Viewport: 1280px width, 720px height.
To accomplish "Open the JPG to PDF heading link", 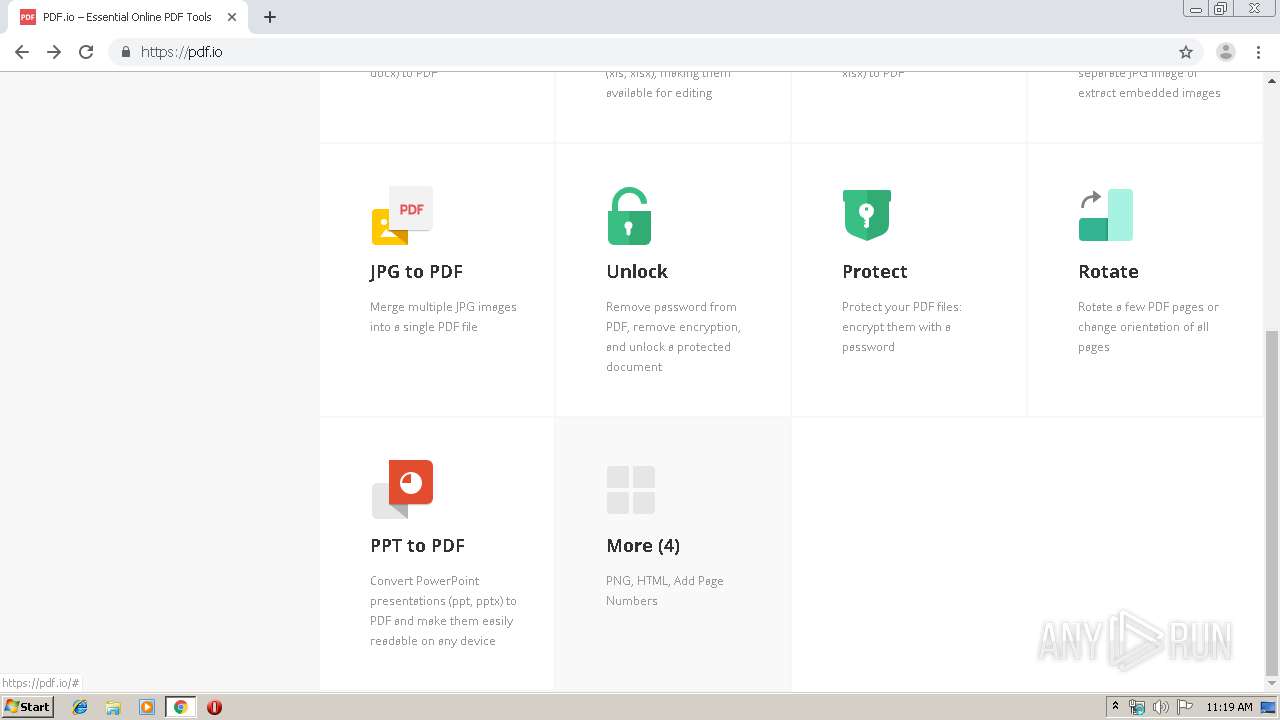I will pos(416,272).
